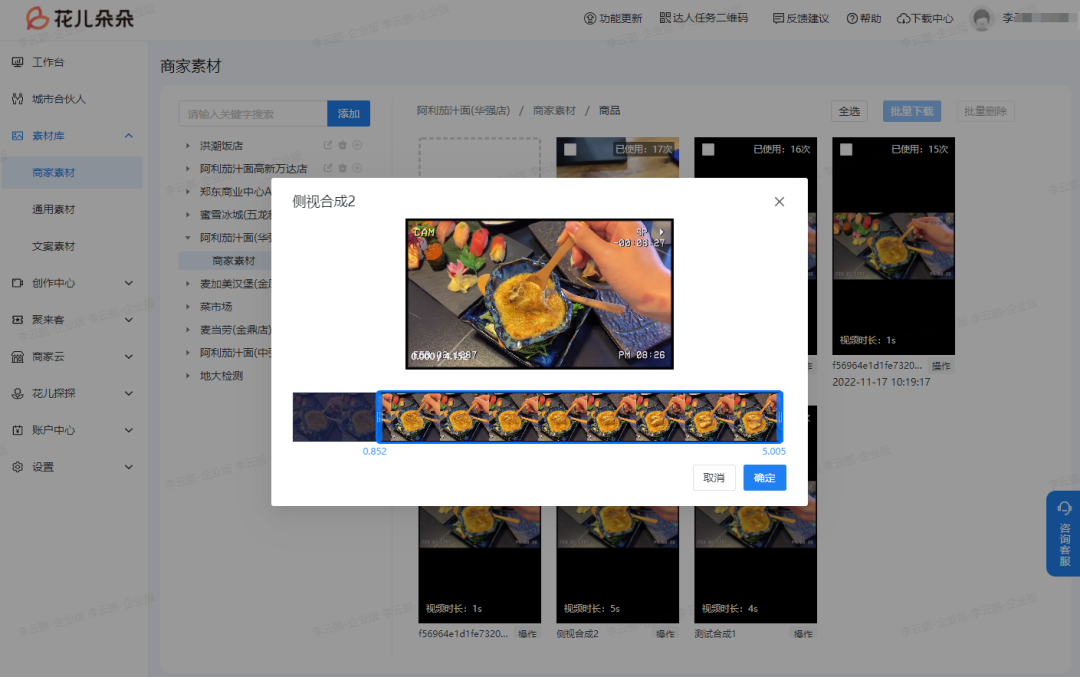
Task: Tick checkbox on 已使用: 16次 card
Action: [708, 149]
